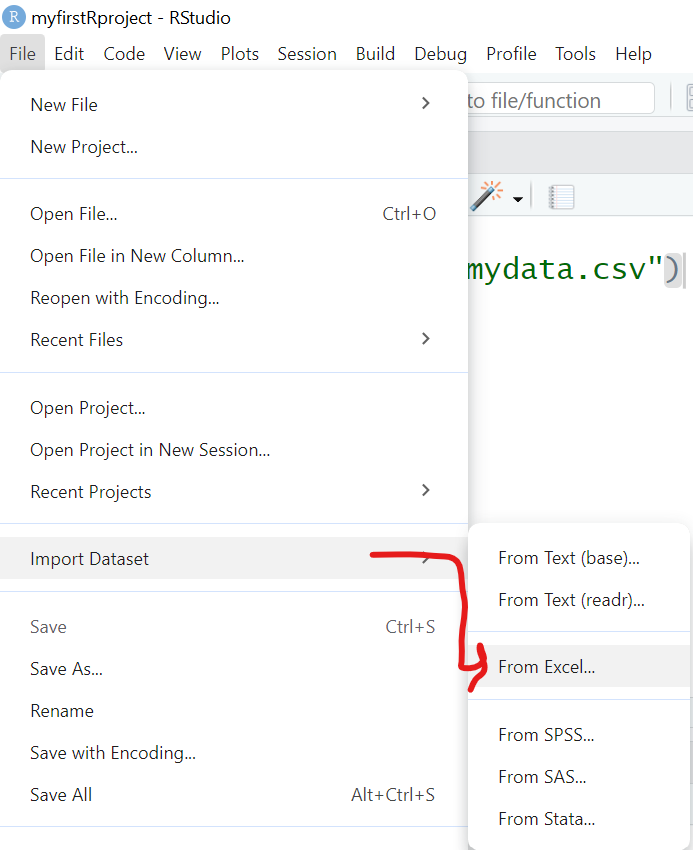Viewport: 693px width, 850px height.
Task: Choose Open Project in New Session...
Action: pyautogui.click(x=234, y=449)
